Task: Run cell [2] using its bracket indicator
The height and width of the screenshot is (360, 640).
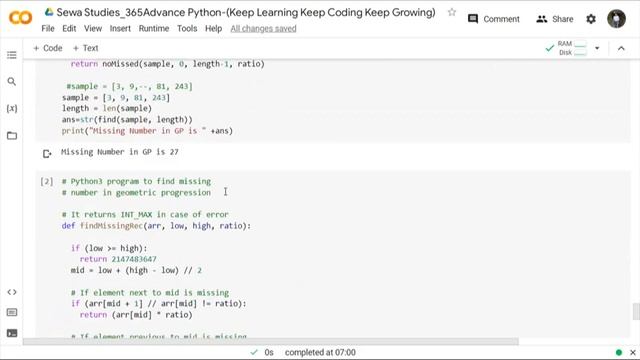Action: 47,181
